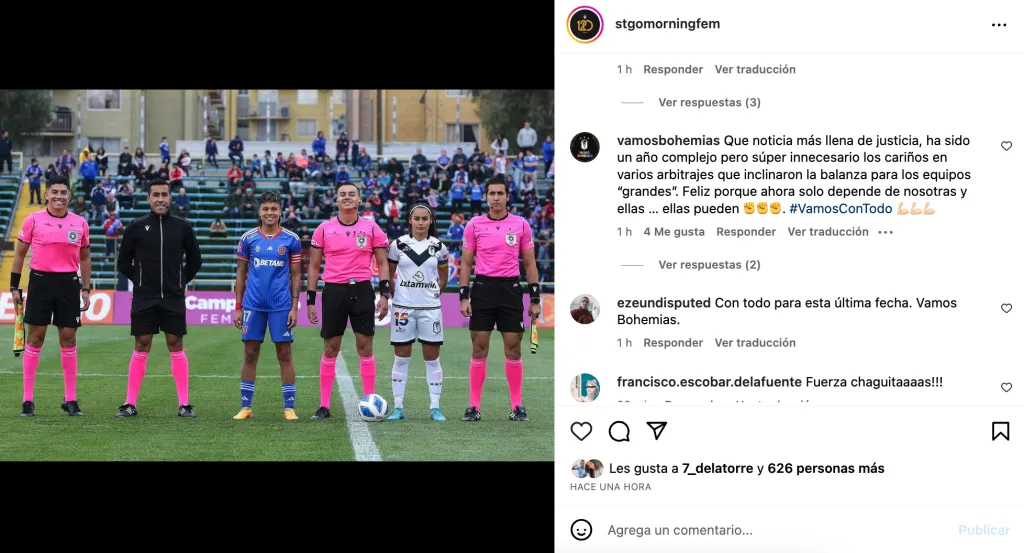1024x553 pixels.
Task: Share post via paper plane icon
Action: (x=656, y=431)
